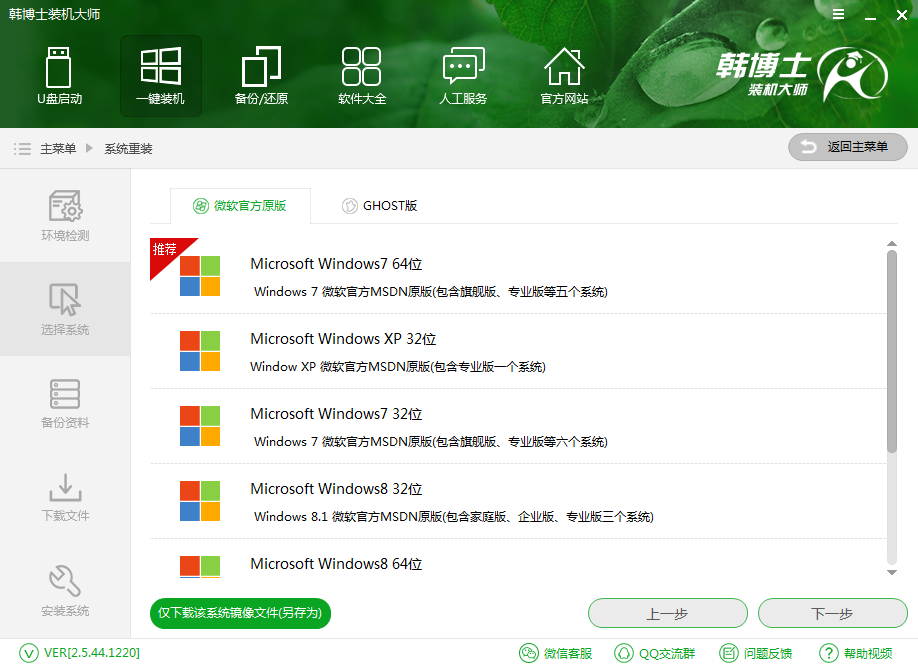
Task: Click the system list vertical scrollbar thumb
Action: pos(892,351)
